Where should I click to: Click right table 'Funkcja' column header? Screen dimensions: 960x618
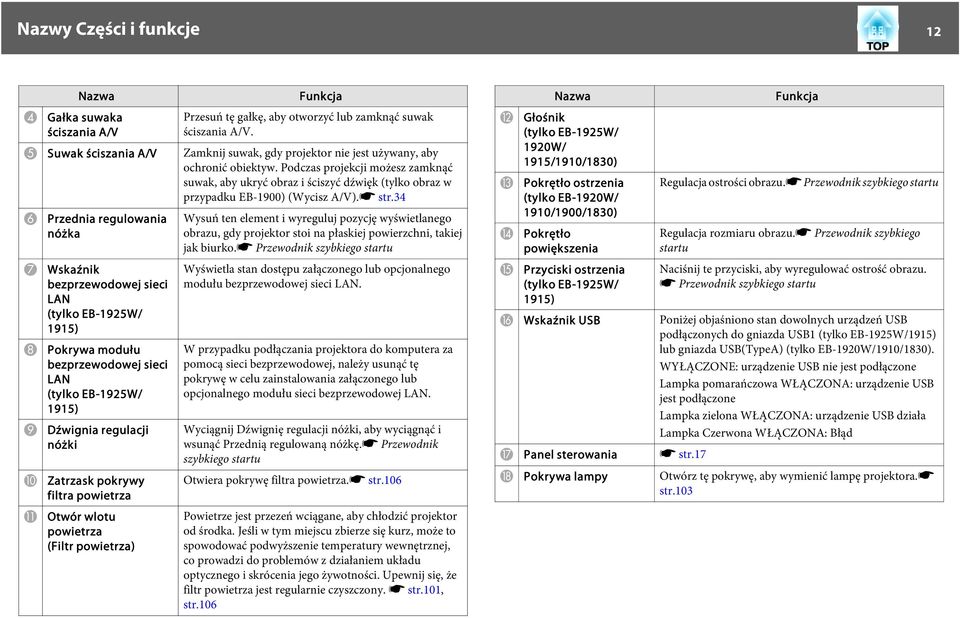(797, 96)
